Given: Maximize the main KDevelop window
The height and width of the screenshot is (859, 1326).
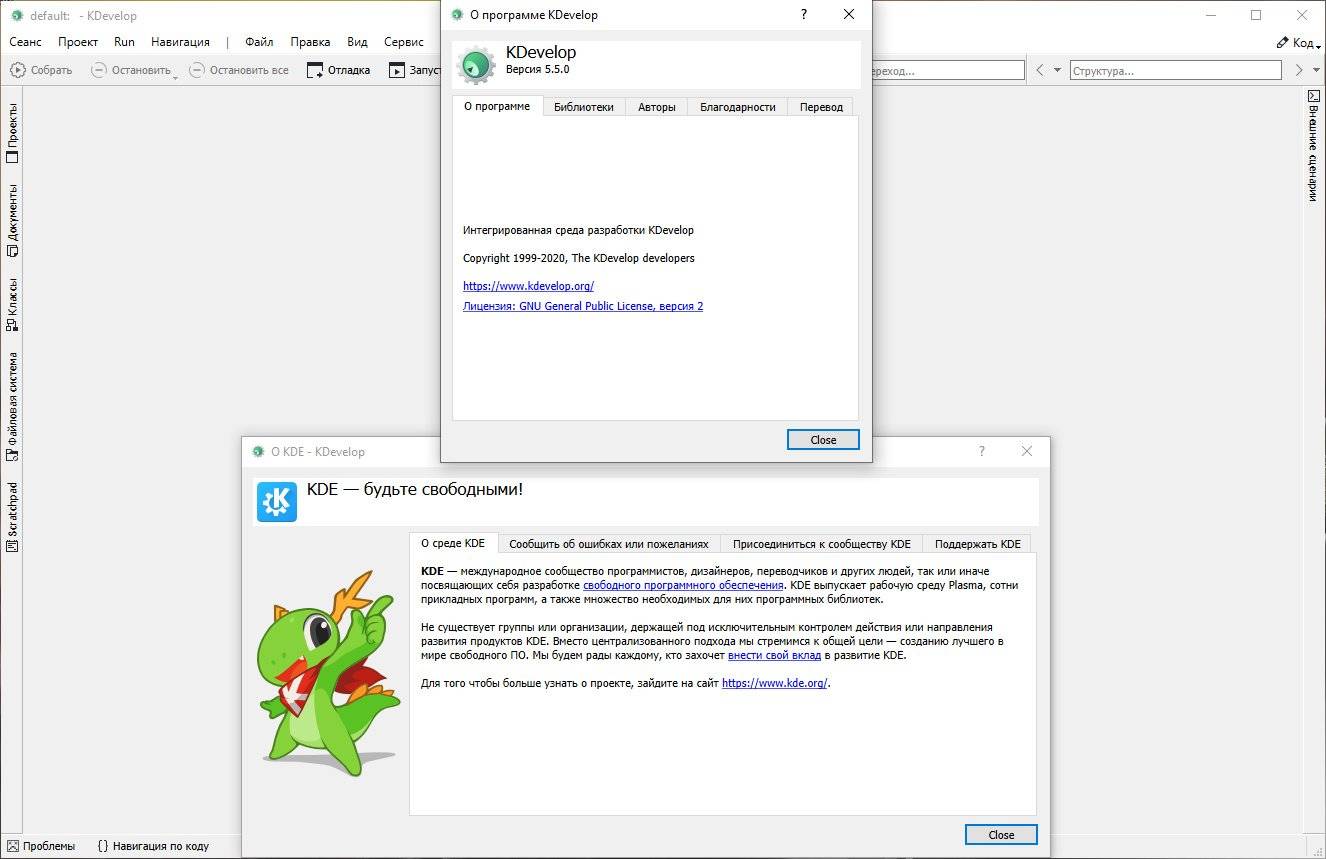Looking at the screenshot, I should coord(1256,15).
